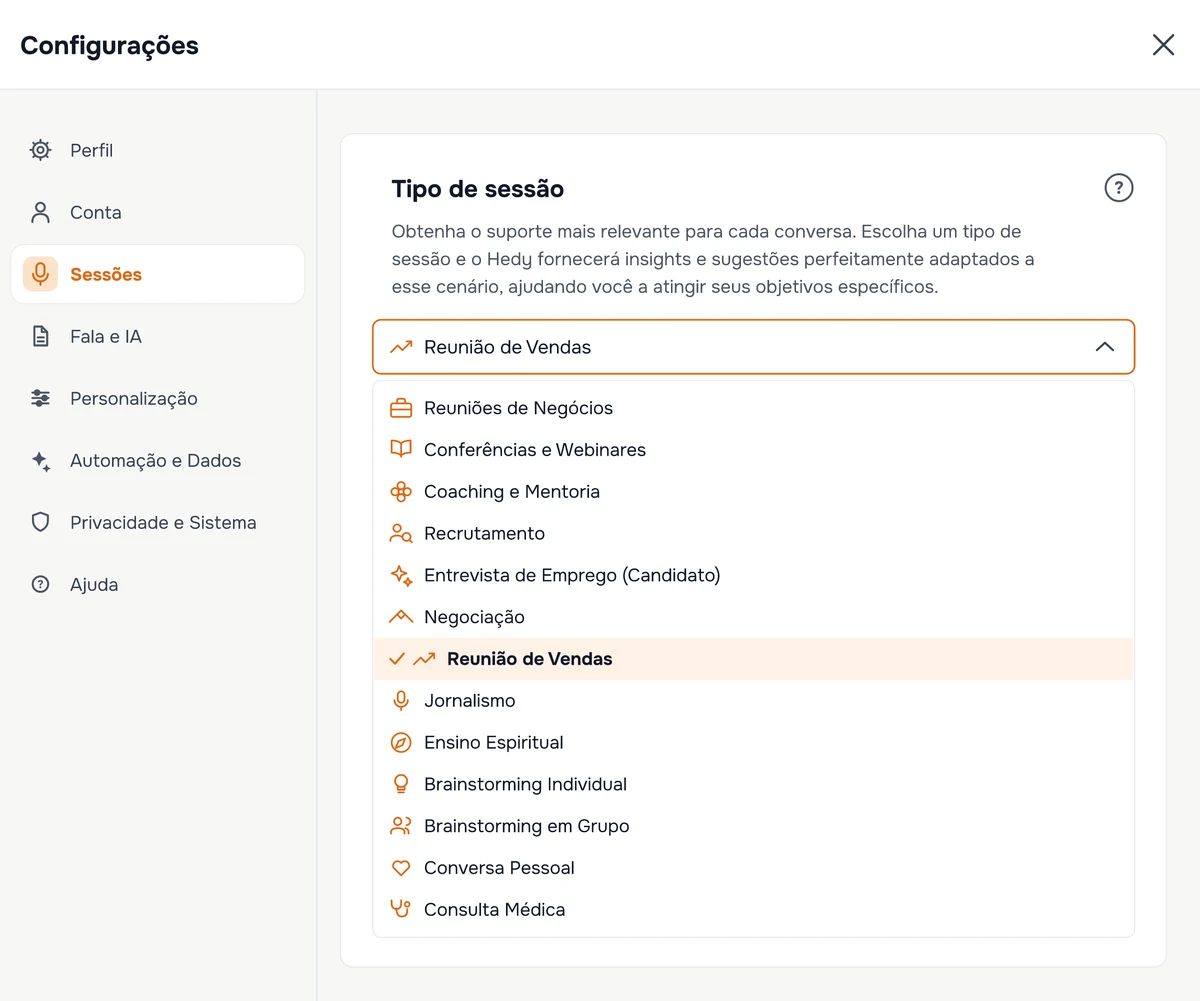
Task: Click the Reunião de Vendas combo box field
Action: pos(754,347)
